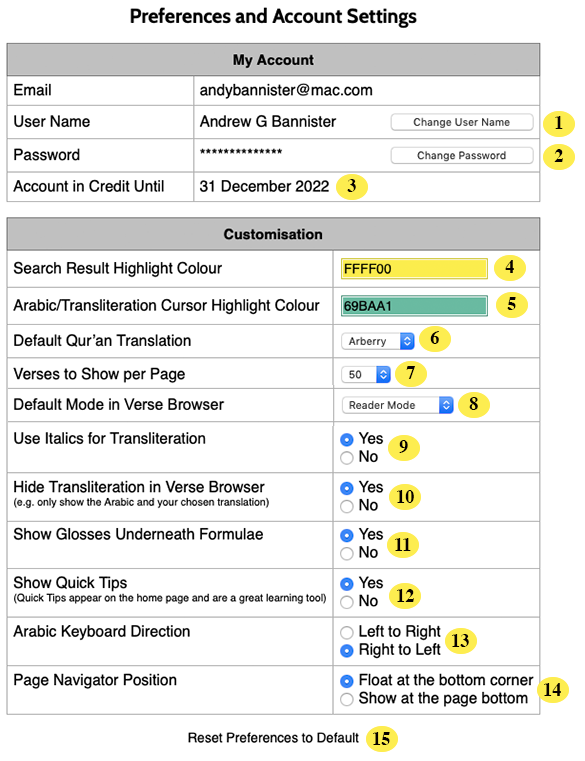
Task: Select Float at the bottom corner option
Action: pos(347,681)
